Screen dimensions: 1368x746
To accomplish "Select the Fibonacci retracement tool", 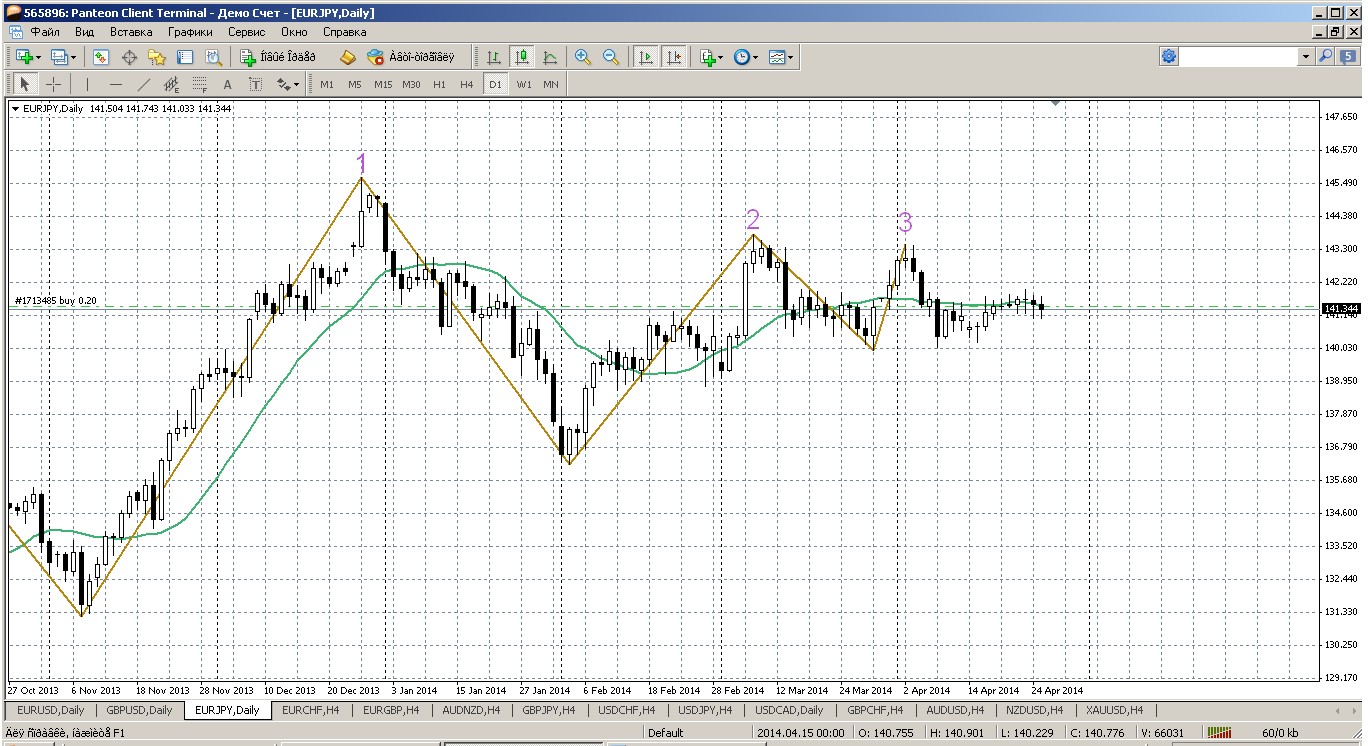I will [x=199, y=84].
